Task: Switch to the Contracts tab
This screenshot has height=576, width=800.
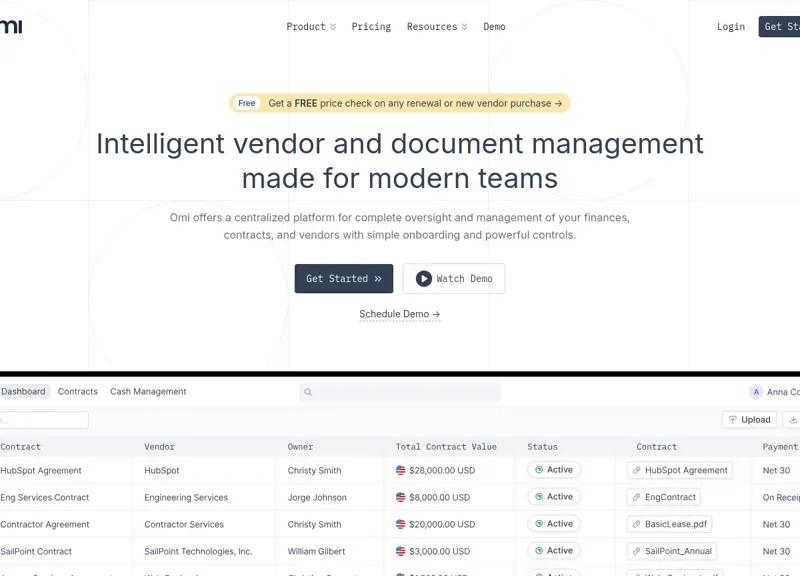Action: pos(78,392)
